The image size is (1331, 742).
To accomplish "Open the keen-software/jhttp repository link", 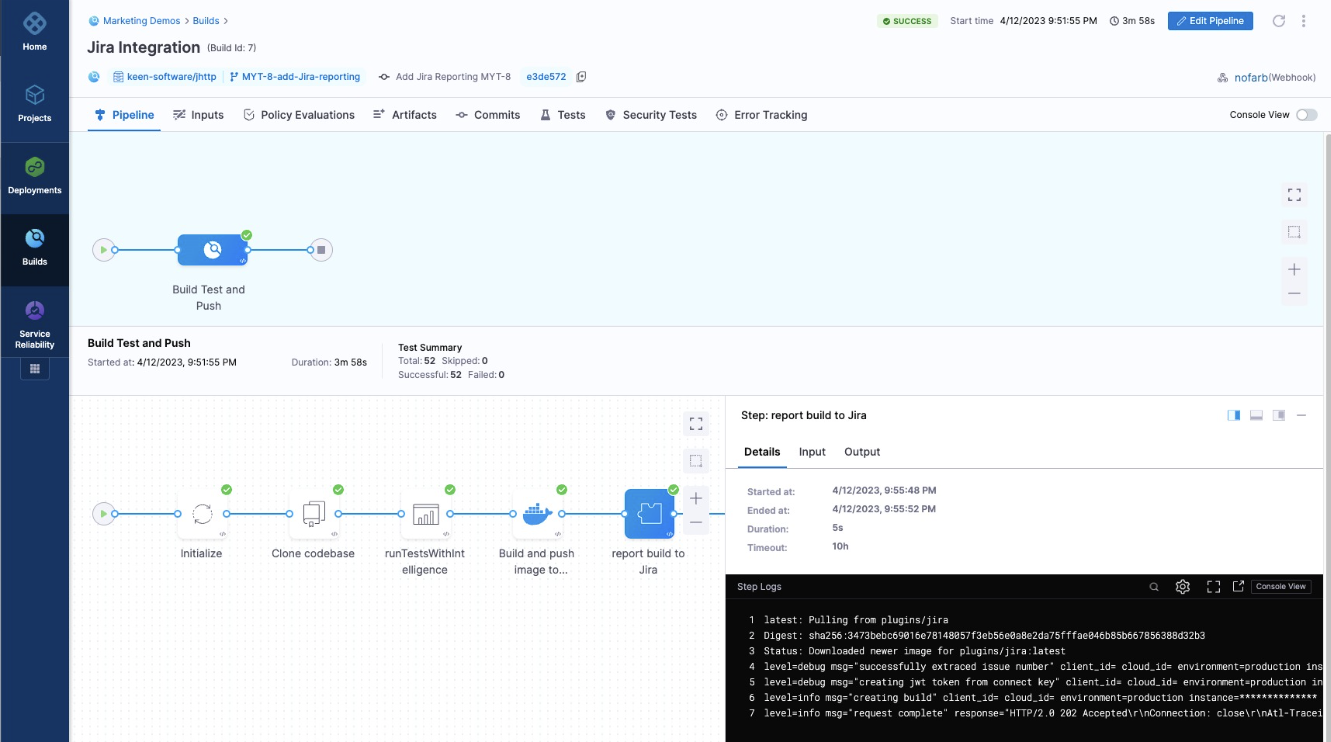I will (x=166, y=77).
